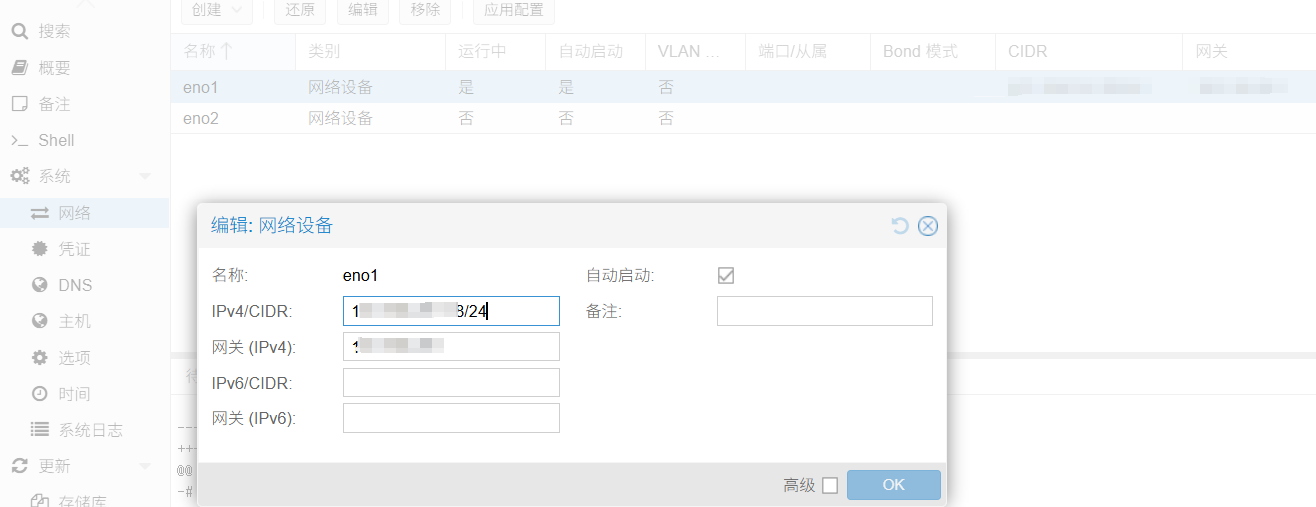Open the 创建 dropdown button
This screenshot has width=1316, height=507.
[x=217, y=10]
